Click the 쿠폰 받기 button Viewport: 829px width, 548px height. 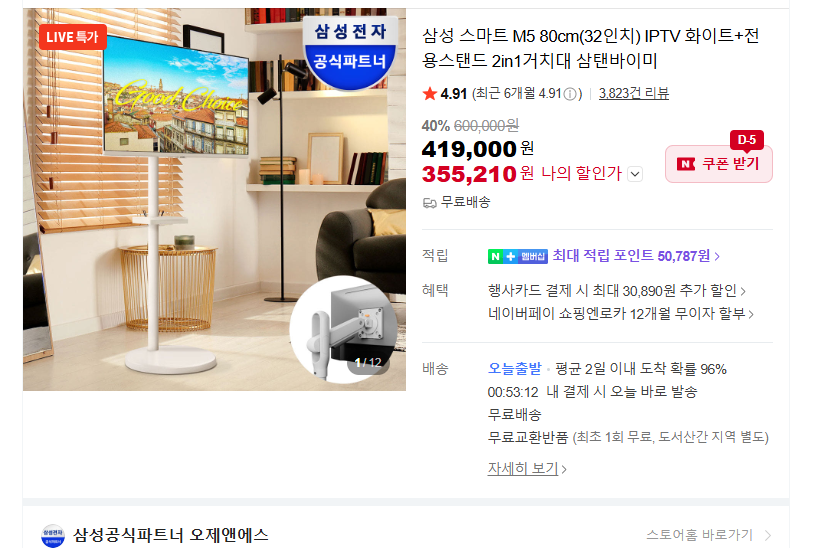click(719, 164)
